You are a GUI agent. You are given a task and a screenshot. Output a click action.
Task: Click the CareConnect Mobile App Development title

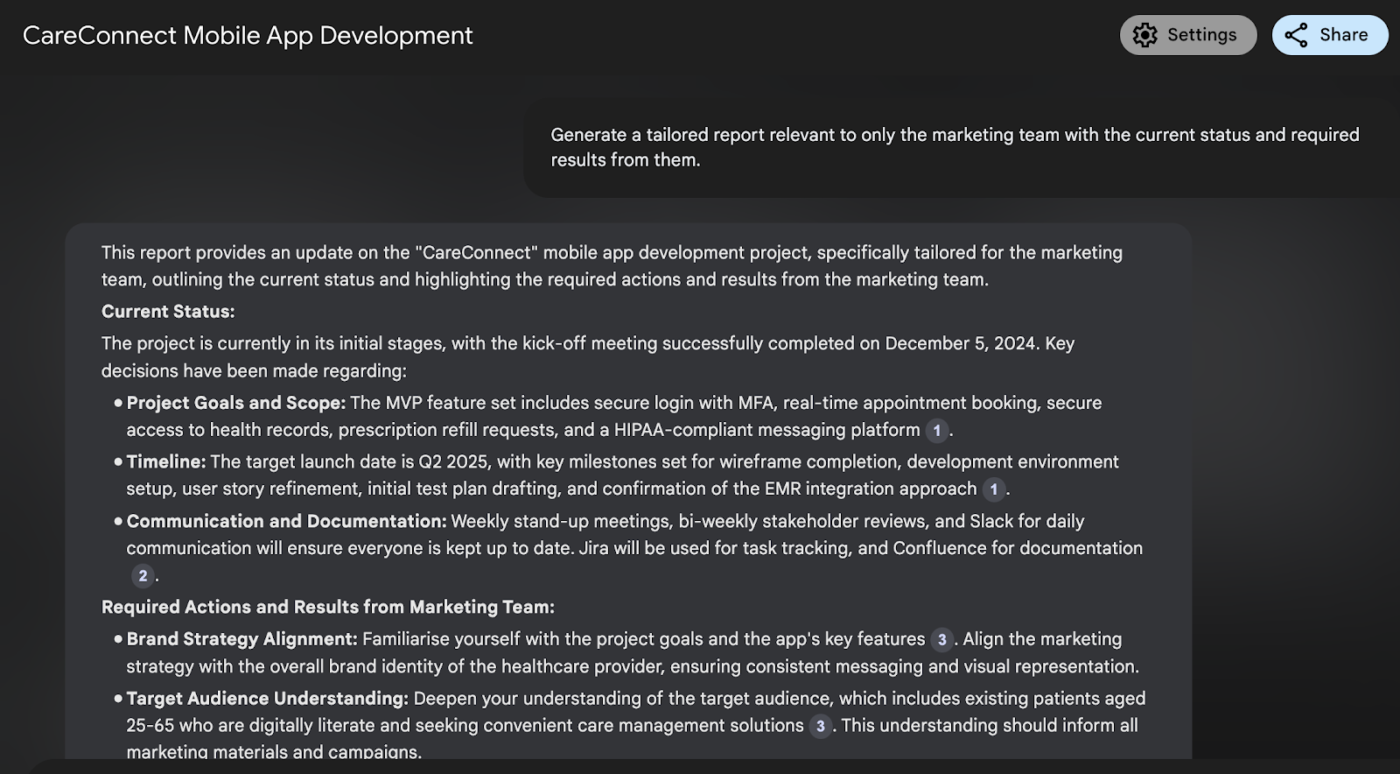(248, 35)
